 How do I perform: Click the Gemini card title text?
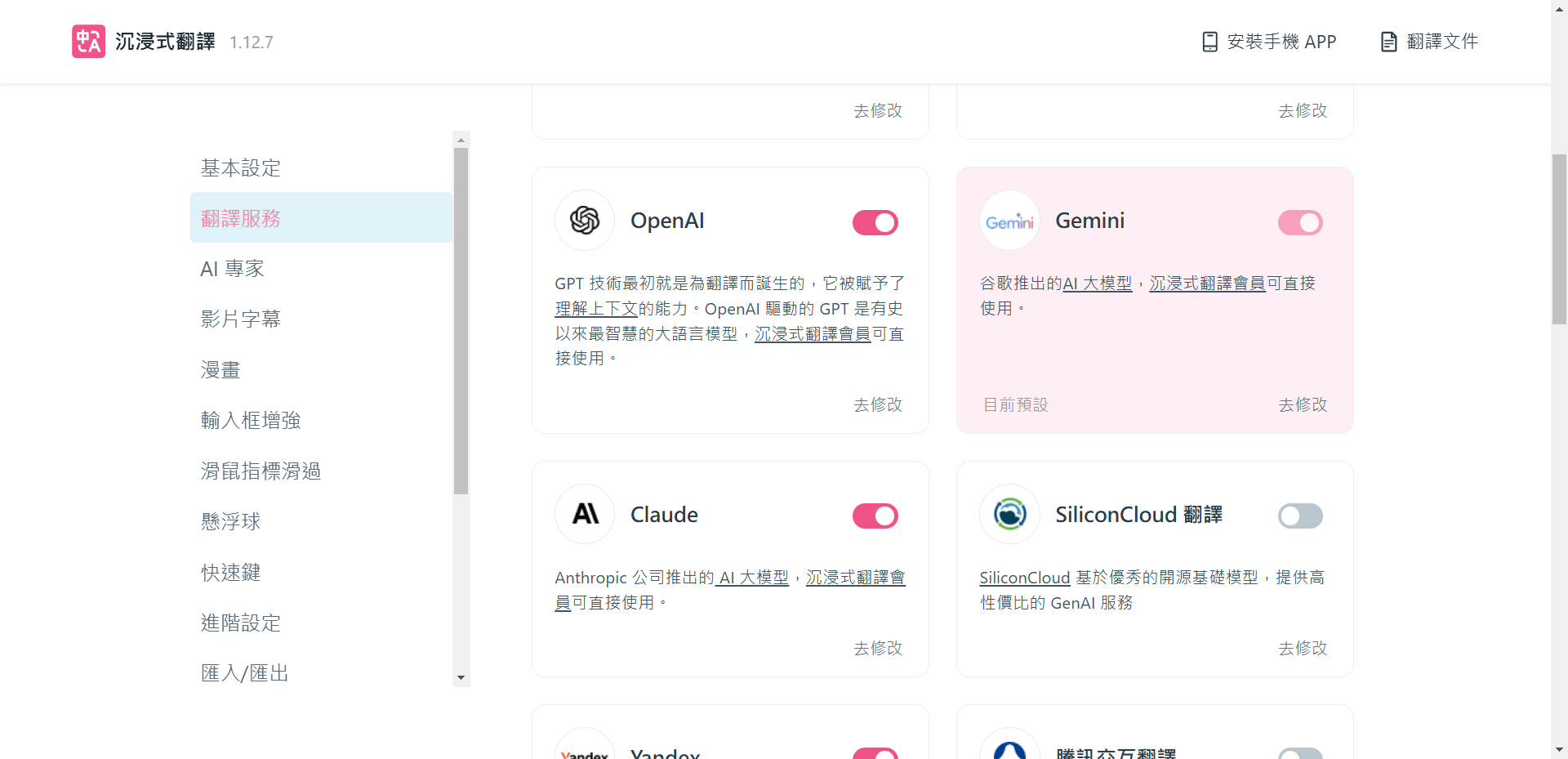point(1089,221)
